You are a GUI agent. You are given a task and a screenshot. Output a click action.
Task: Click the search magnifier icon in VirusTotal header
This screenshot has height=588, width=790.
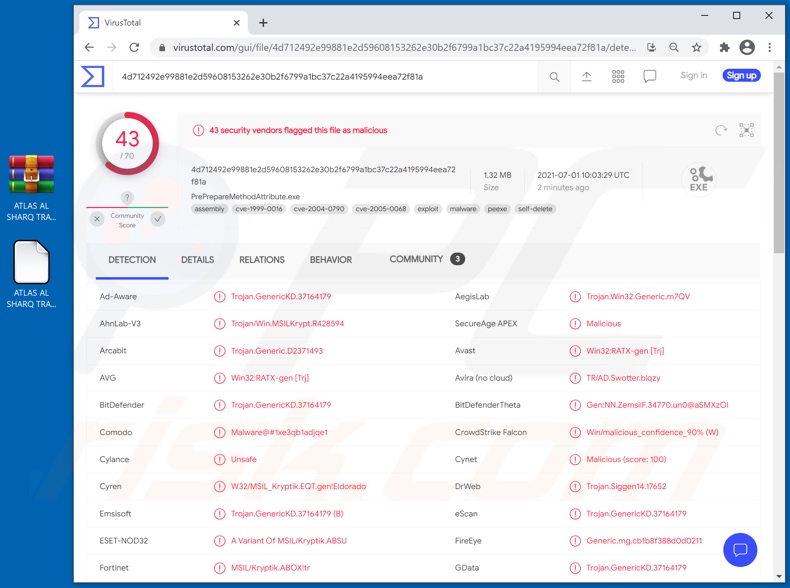click(554, 77)
